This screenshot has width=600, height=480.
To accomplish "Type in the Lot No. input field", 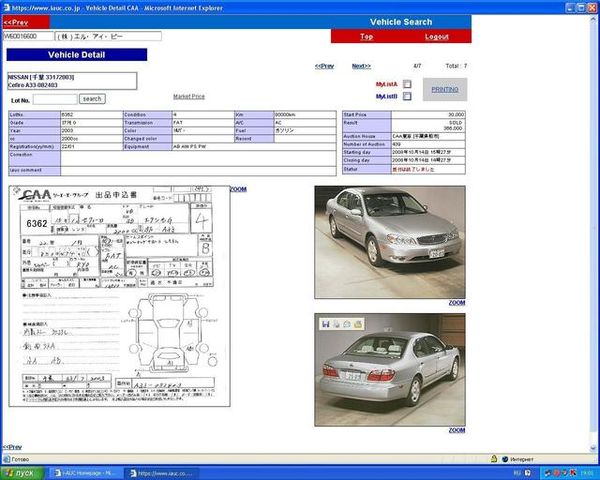I will [55, 100].
